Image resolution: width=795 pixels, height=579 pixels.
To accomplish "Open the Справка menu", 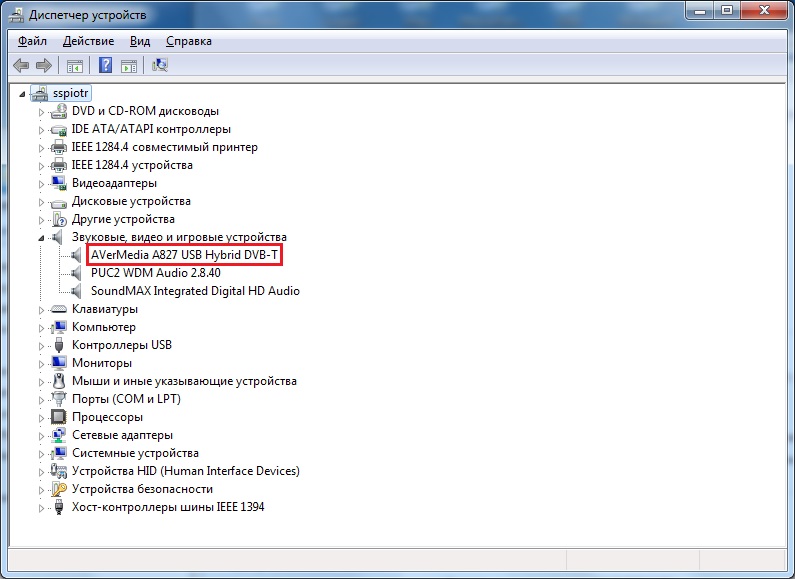I will 188,41.
